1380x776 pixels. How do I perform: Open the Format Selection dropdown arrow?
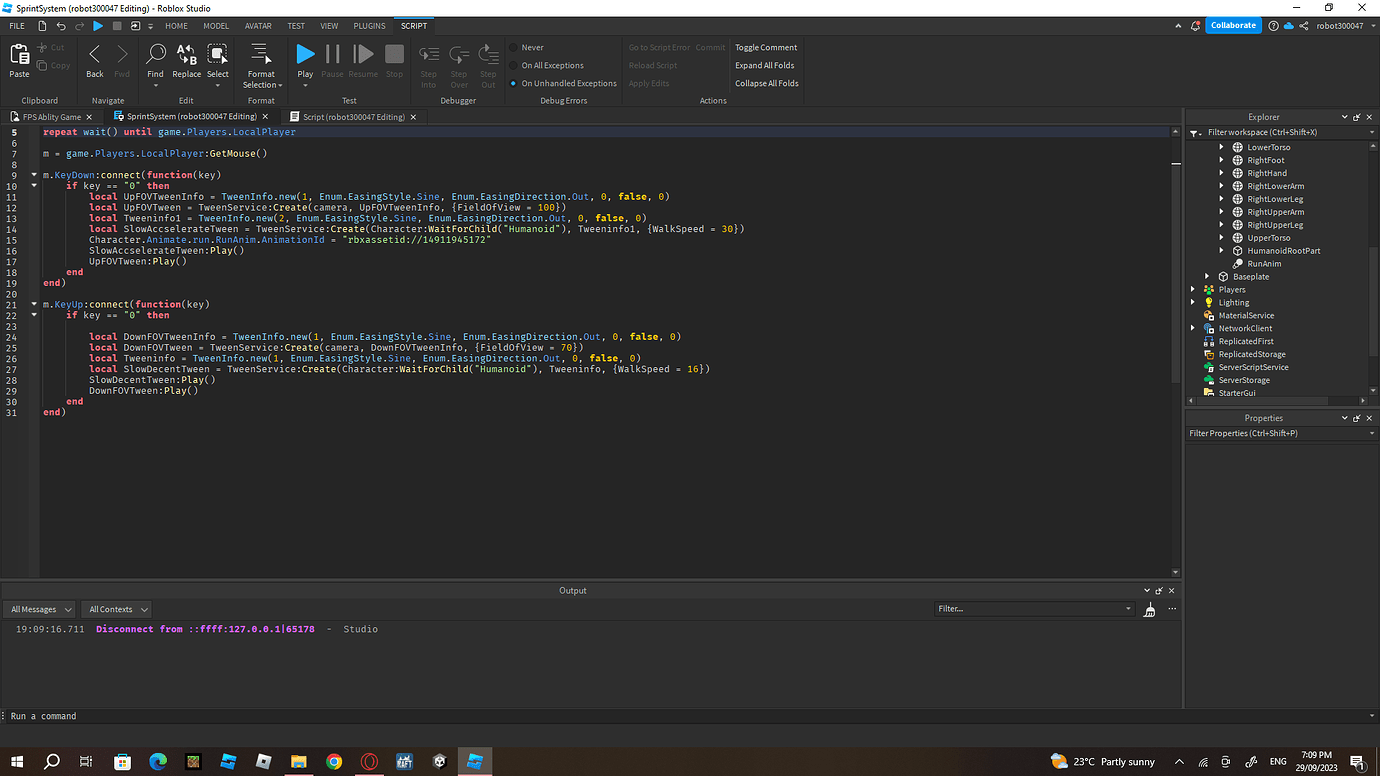(280, 85)
